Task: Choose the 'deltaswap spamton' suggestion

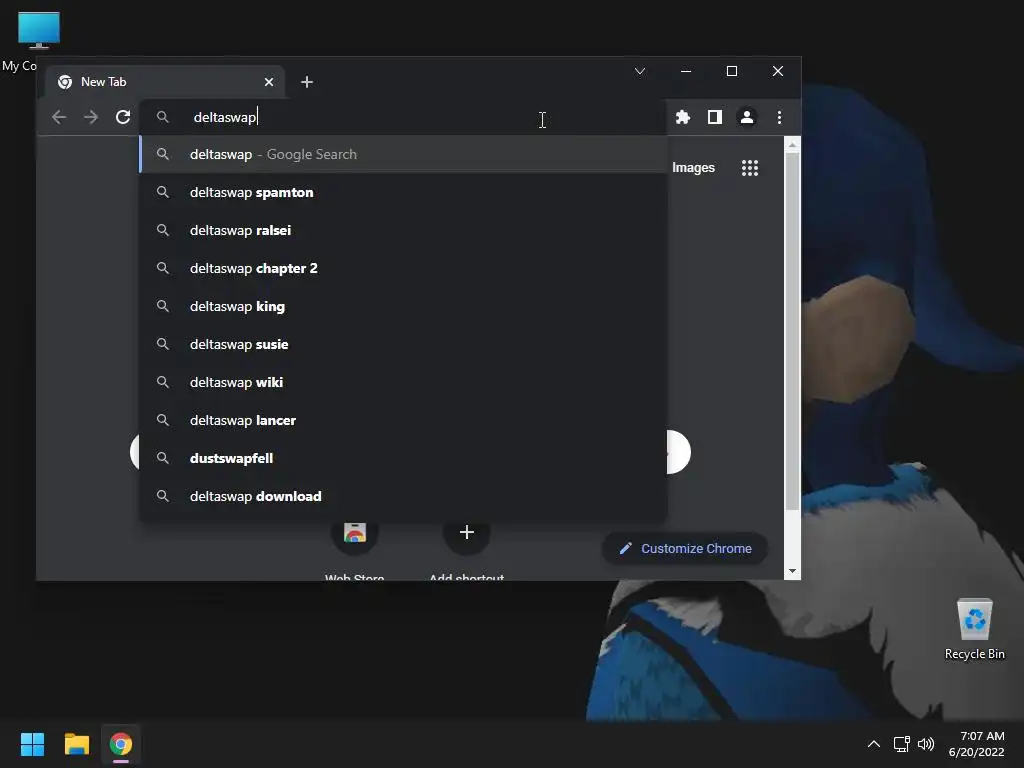Action: pyautogui.click(x=404, y=192)
